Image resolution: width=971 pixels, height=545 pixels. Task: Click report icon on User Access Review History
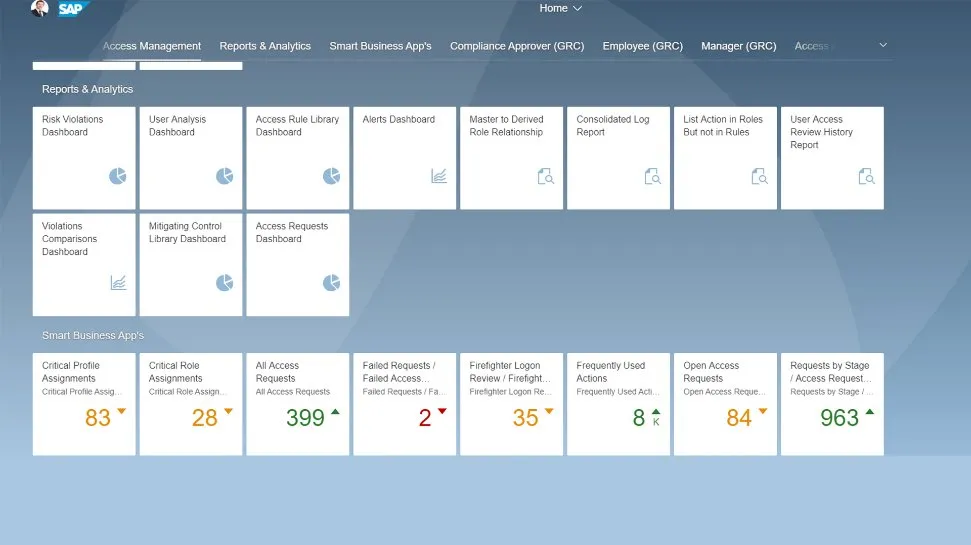[867, 177]
